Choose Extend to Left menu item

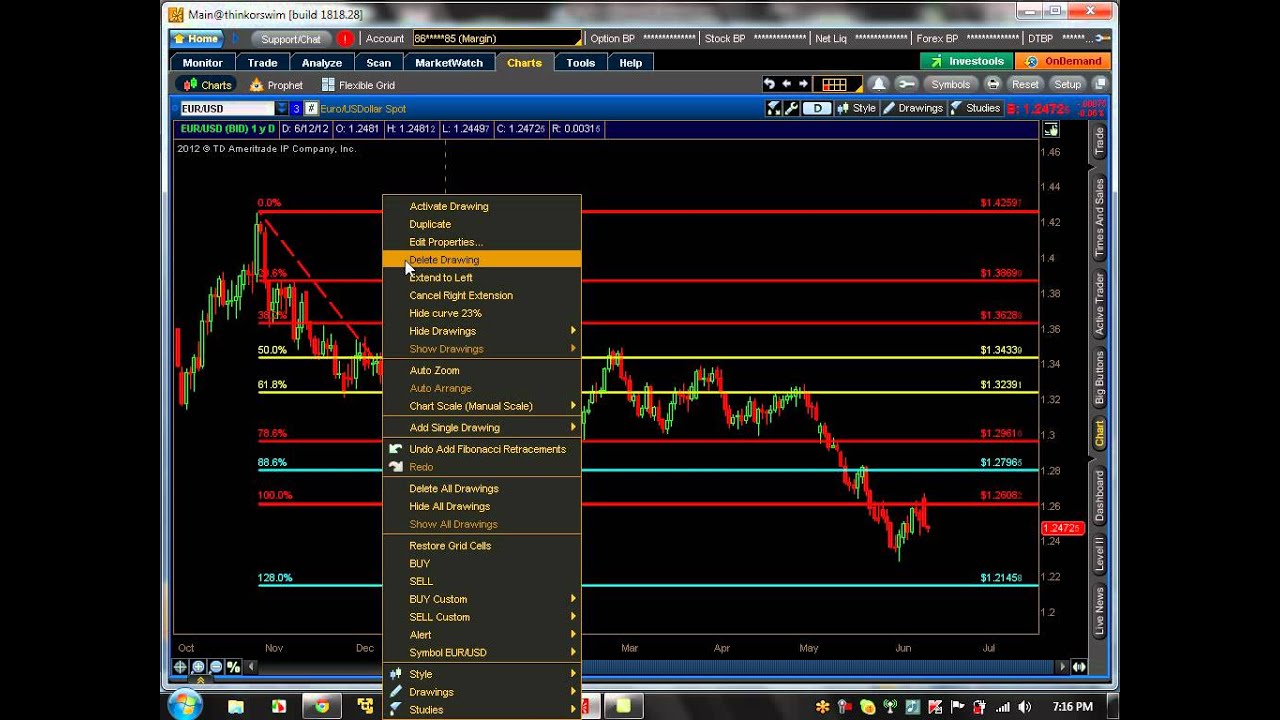[x=481, y=278]
